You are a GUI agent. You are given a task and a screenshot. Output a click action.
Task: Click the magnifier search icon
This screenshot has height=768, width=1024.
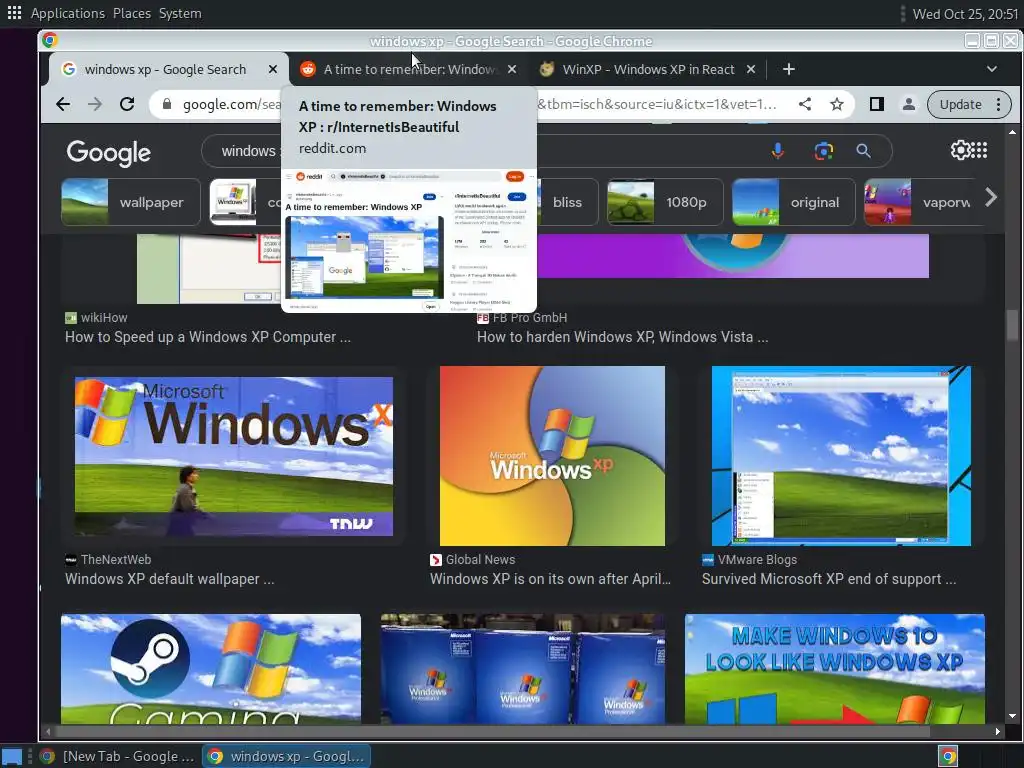coord(863,152)
